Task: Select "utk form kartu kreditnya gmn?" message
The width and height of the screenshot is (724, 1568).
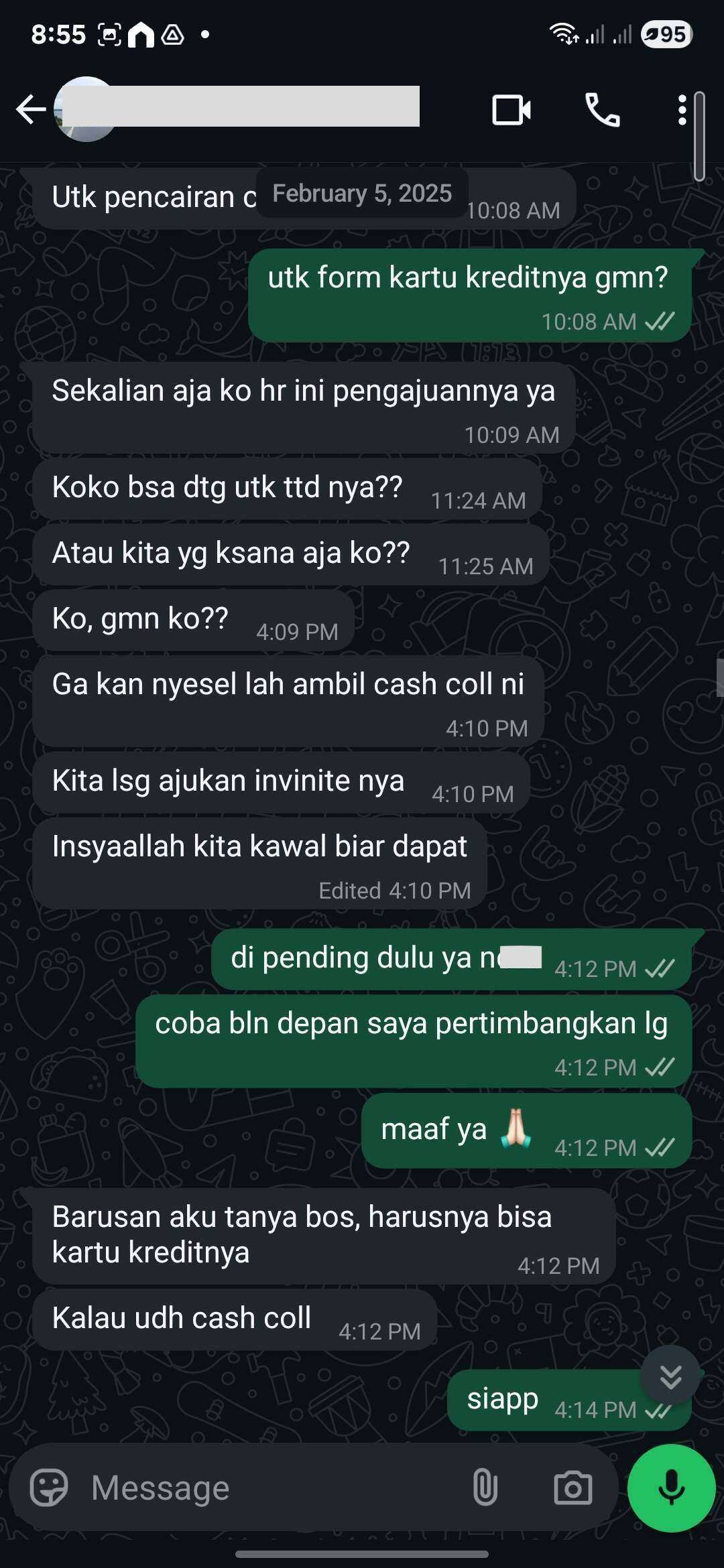Action: pyautogui.click(x=469, y=296)
